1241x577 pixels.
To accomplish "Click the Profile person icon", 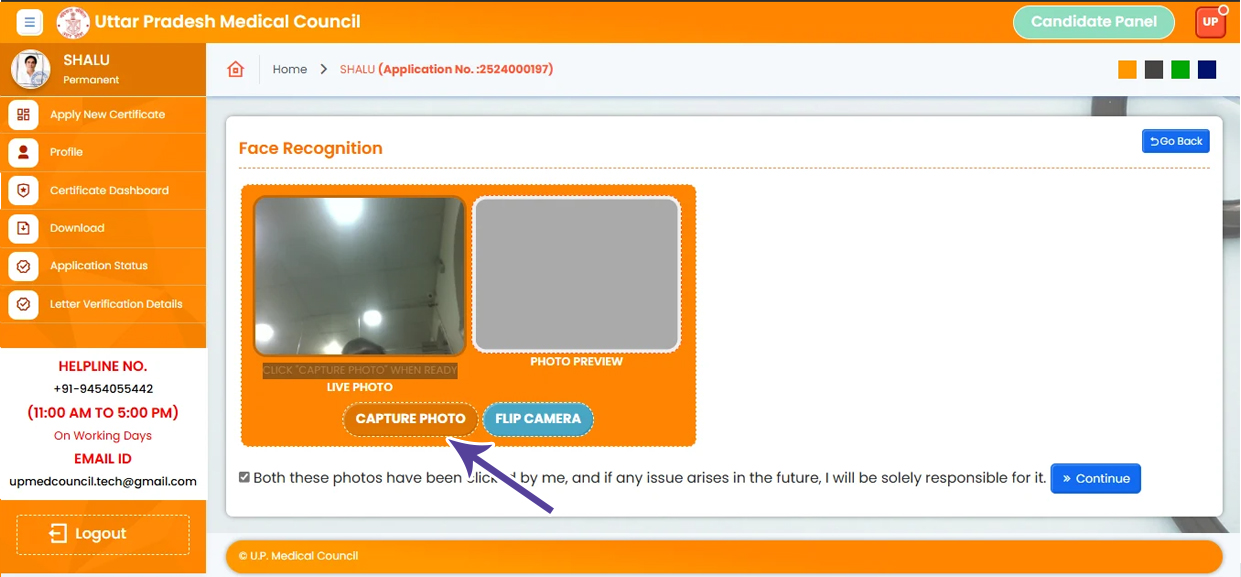I will (23, 152).
